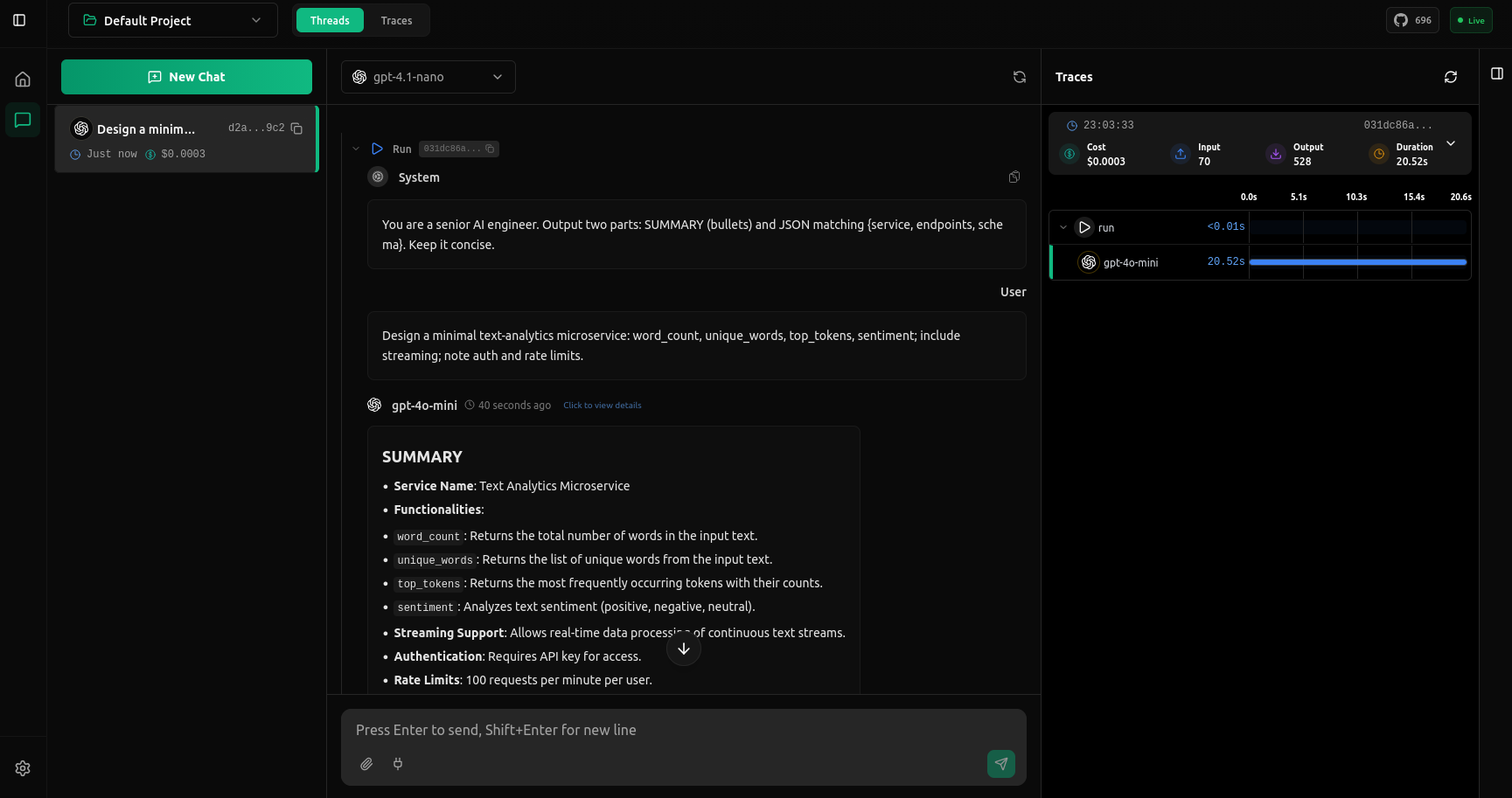Screen dimensions: 1512x798
Task: Open settings gear in sidebar
Action: tap(23, 768)
